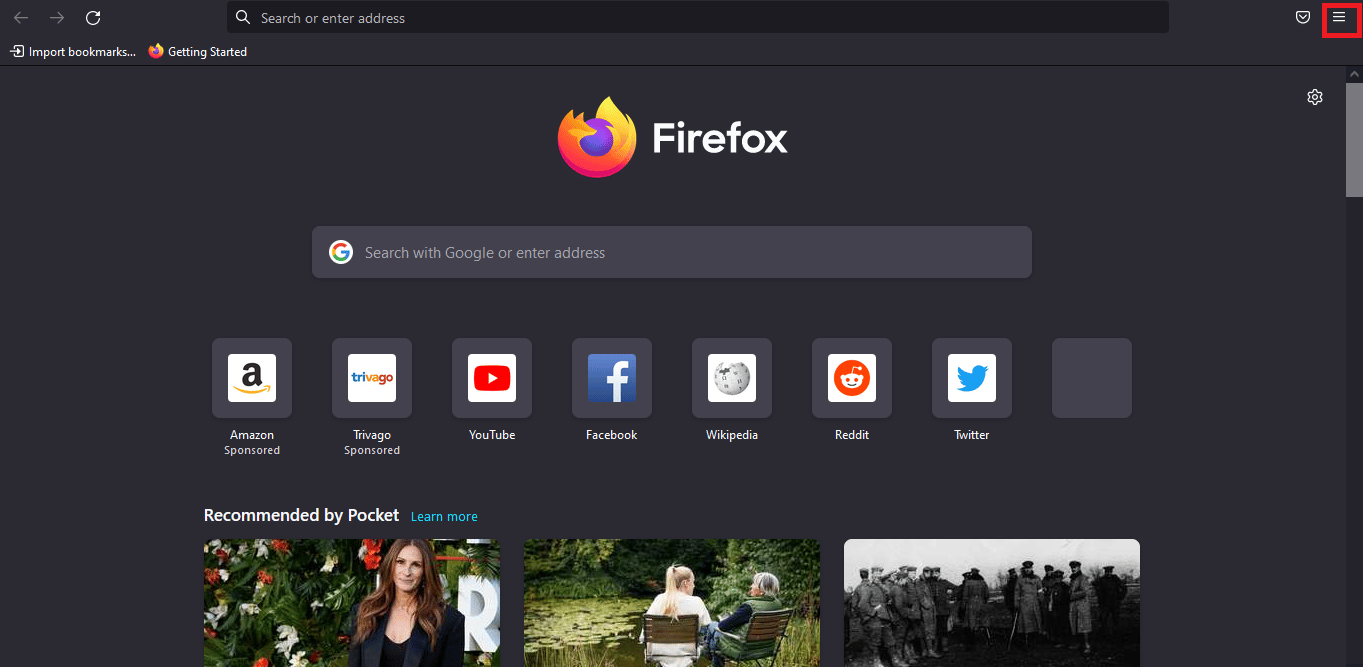Click the Google logo in search box
1363x667 pixels.
click(341, 252)
